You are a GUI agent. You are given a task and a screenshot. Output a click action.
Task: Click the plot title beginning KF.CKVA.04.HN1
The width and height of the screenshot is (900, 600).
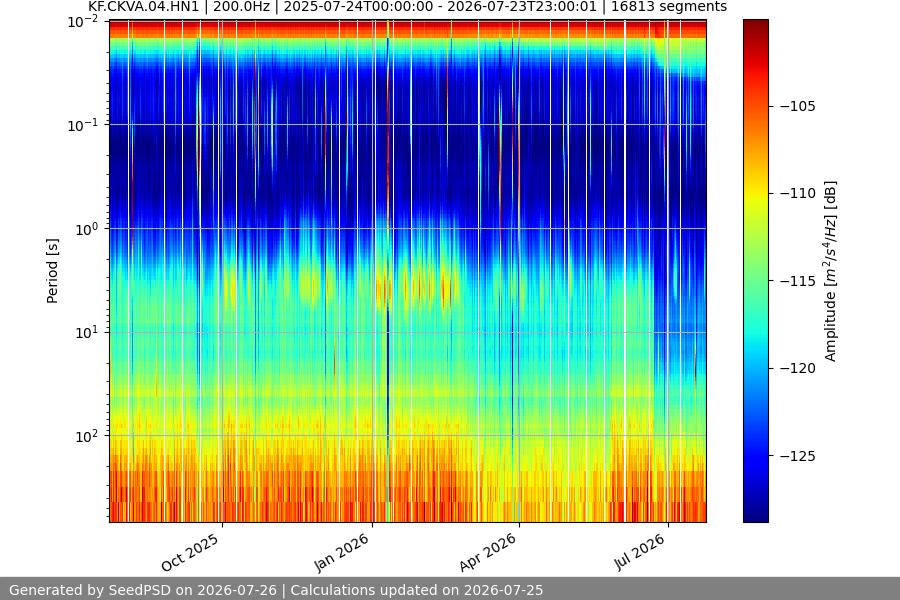(407, 7)
